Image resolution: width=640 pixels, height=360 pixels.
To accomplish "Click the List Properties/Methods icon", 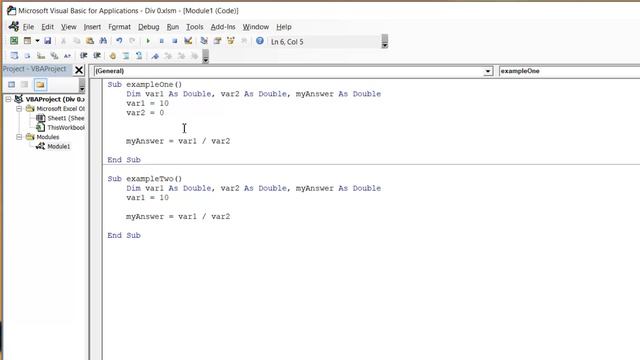I will (x=14, y=56).
